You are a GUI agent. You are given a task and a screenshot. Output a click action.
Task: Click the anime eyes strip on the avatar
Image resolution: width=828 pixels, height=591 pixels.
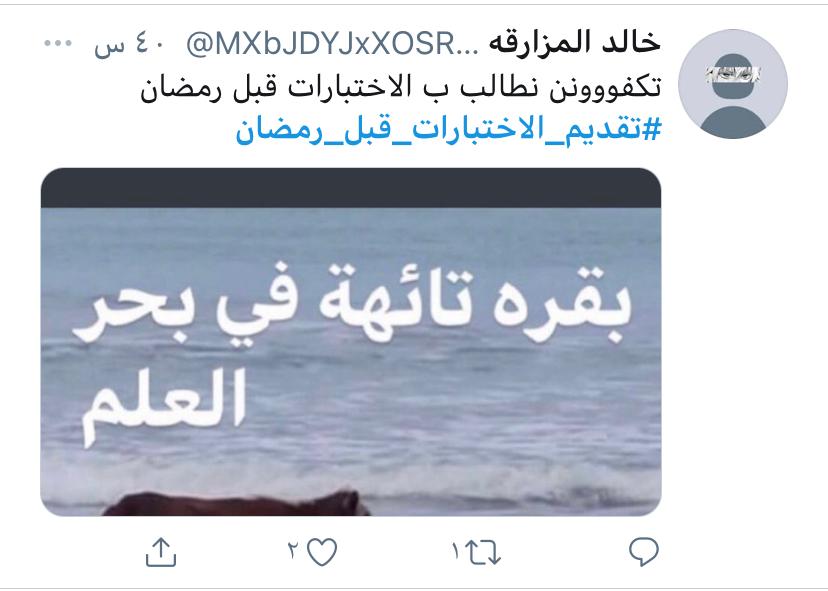(732, 74)
